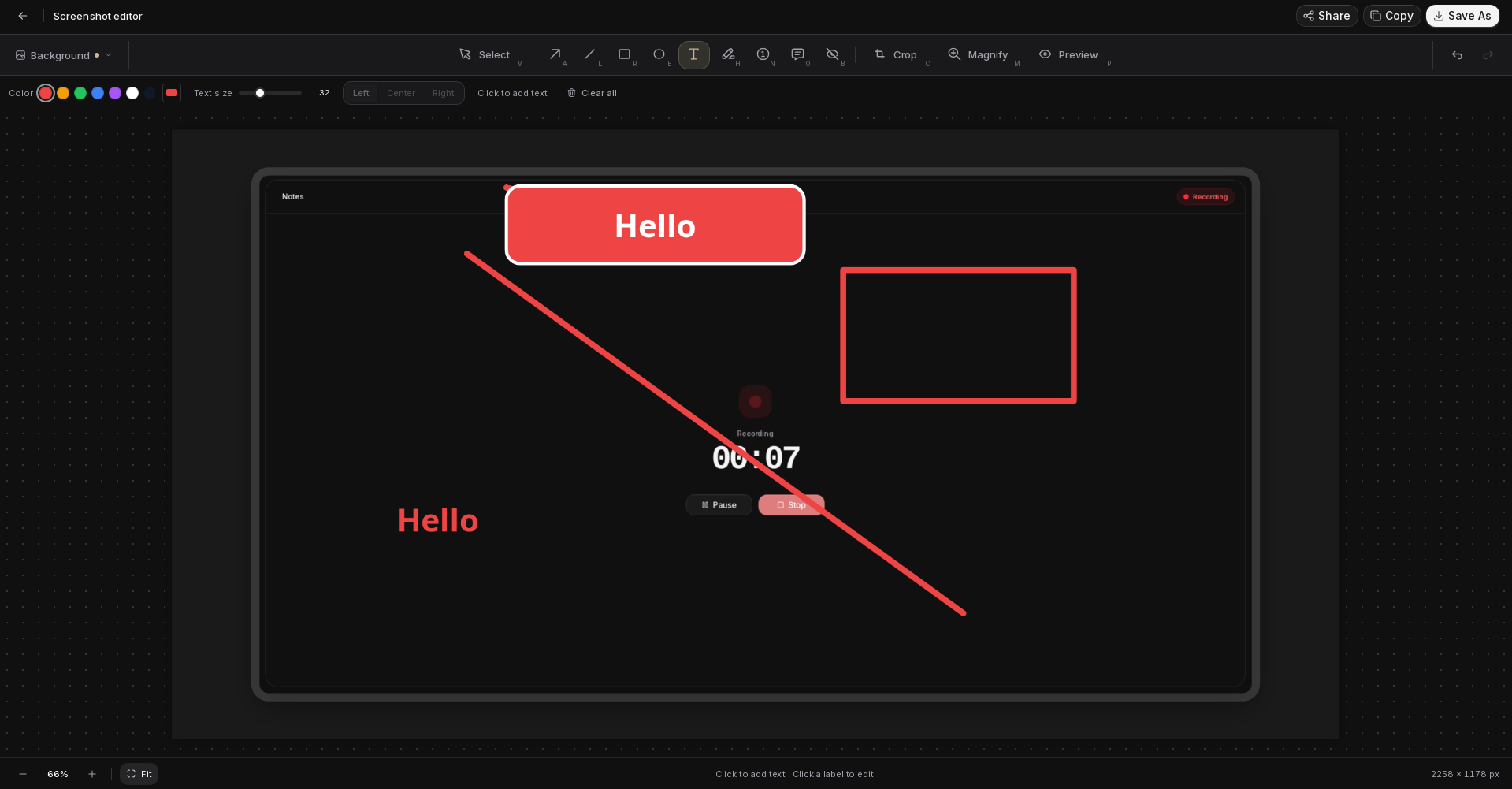
Task: Open the Crop tool
Action: (898, 54)
